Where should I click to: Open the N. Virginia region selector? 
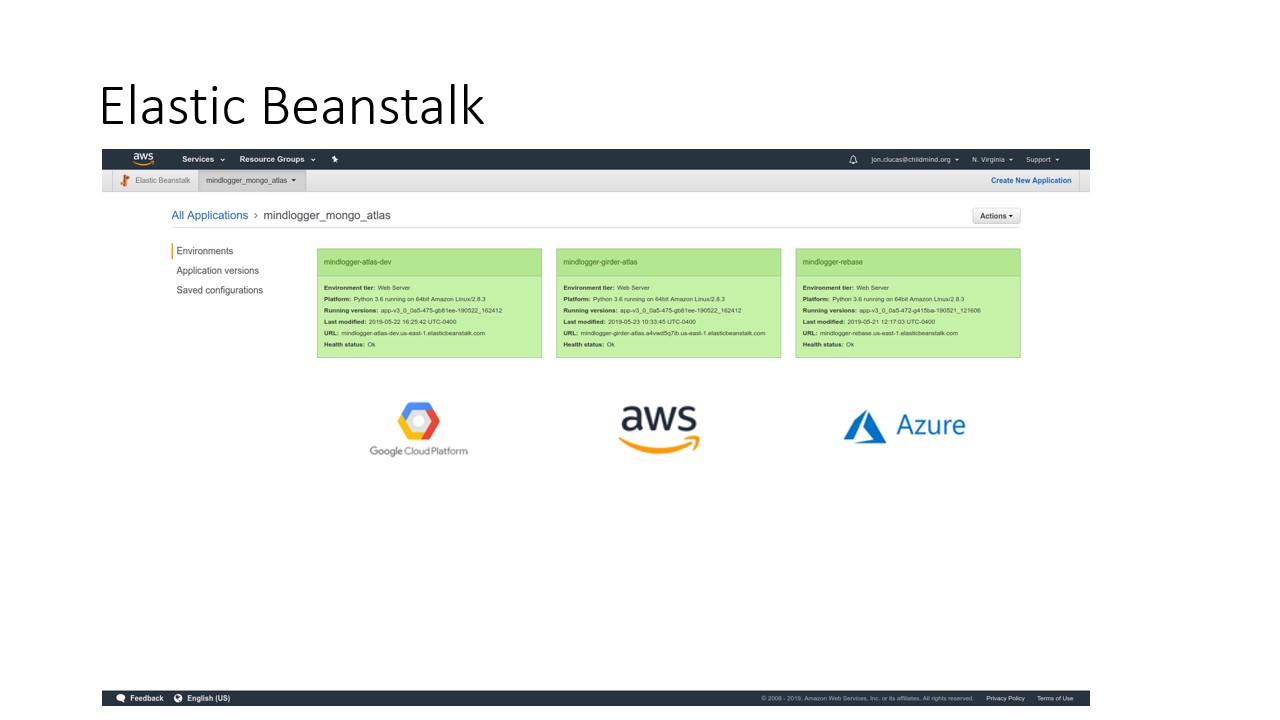point(992,159)
